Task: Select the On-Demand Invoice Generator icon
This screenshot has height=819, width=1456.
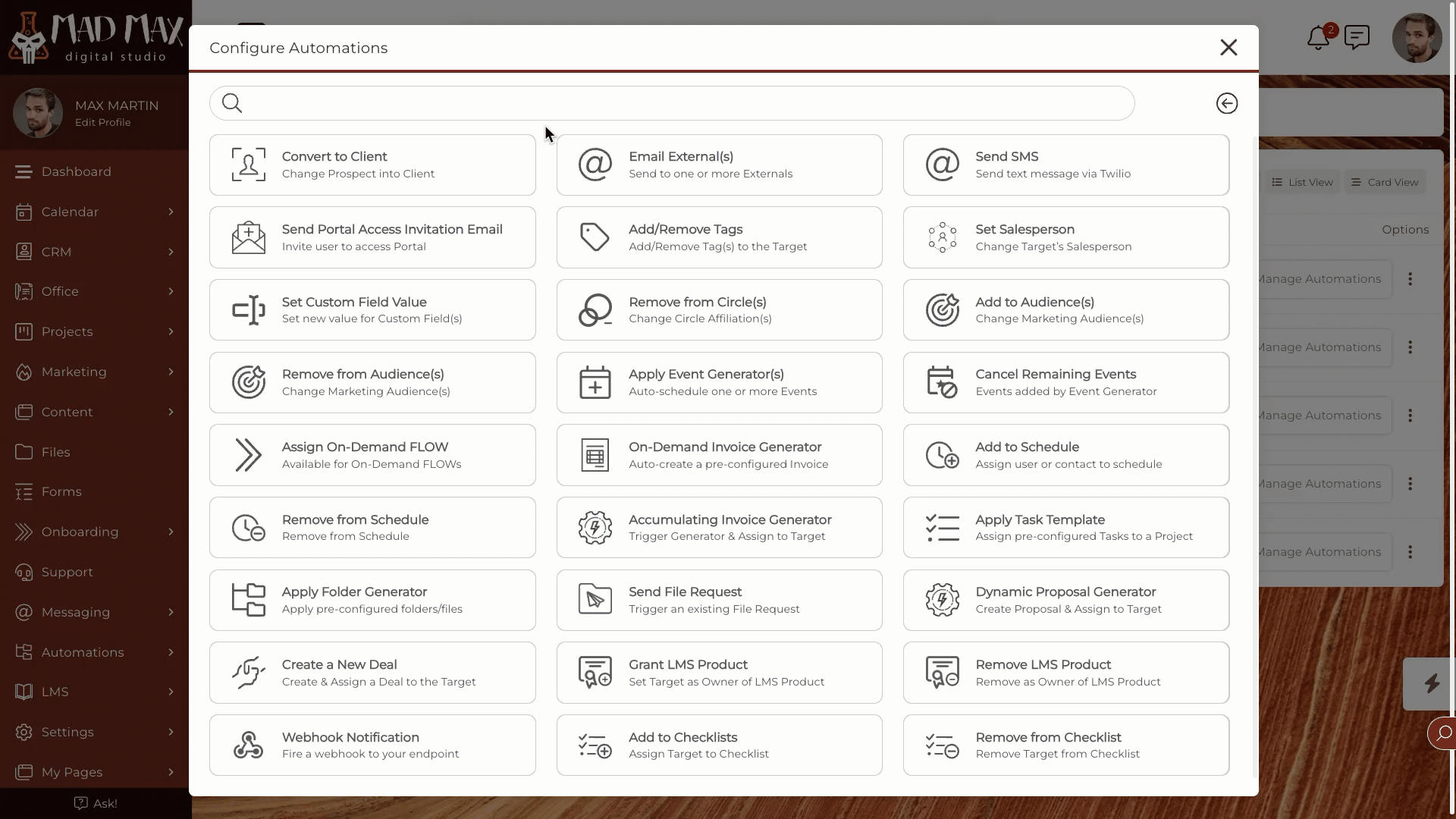Action: click(x=595, y=455)
